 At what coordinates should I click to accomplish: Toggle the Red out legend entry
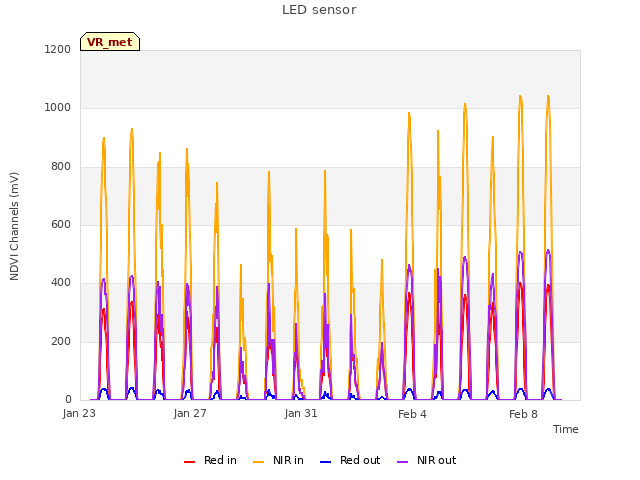coord(350,460)
